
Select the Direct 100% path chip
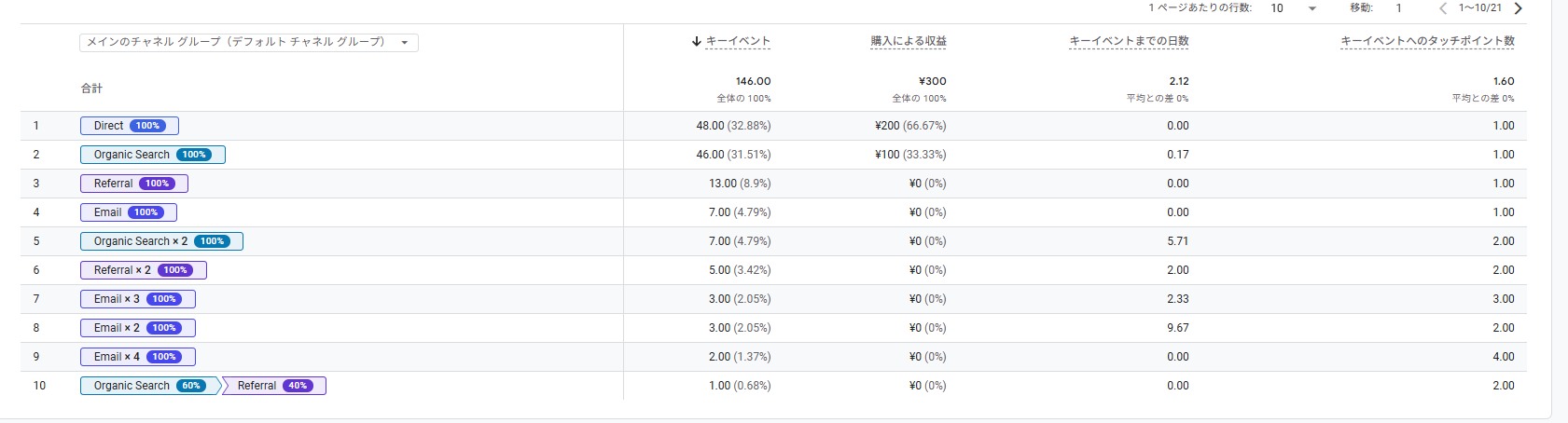(x=130, y=126)
